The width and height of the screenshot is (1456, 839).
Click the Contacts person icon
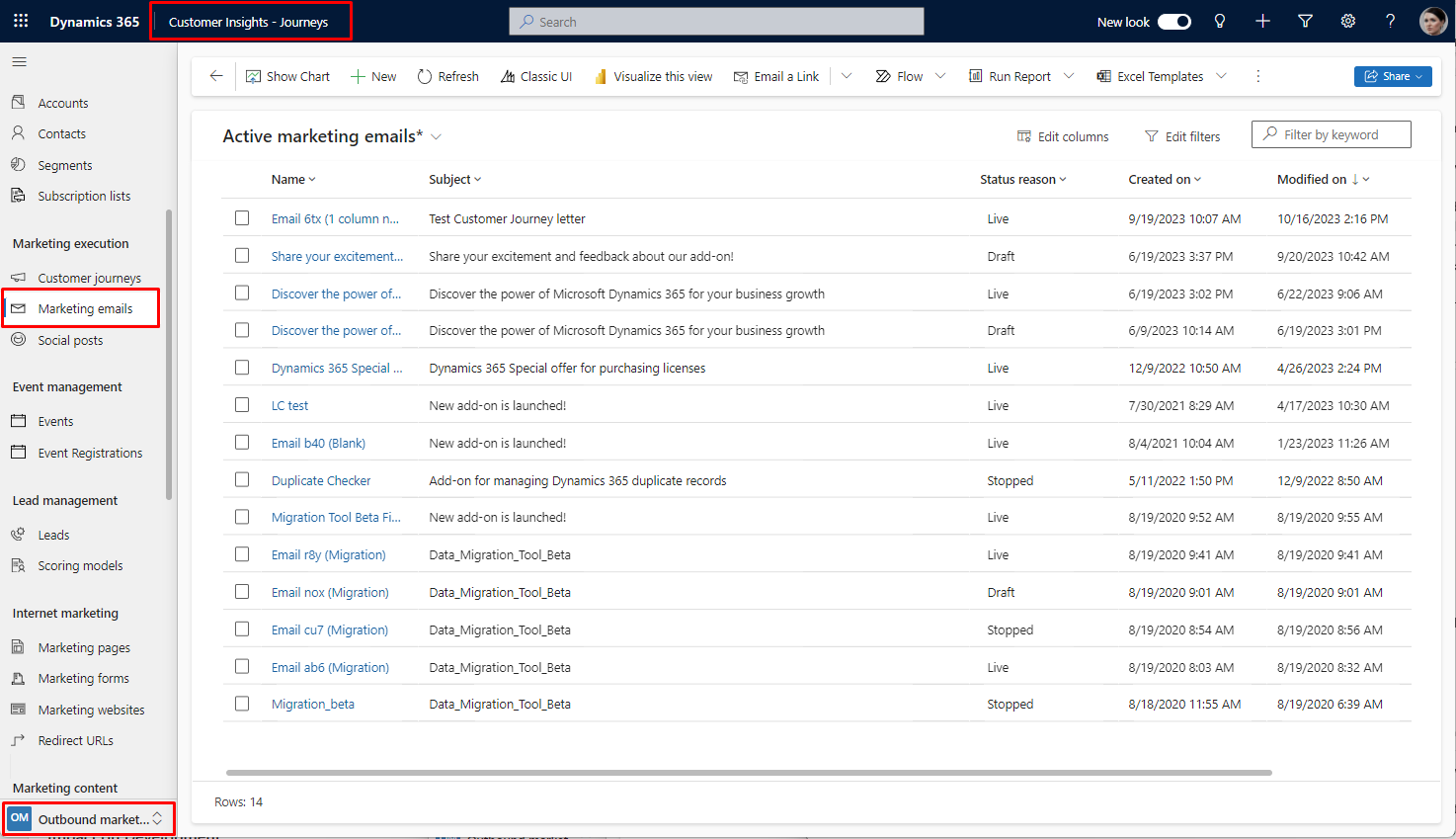click(x=18, y=132)
